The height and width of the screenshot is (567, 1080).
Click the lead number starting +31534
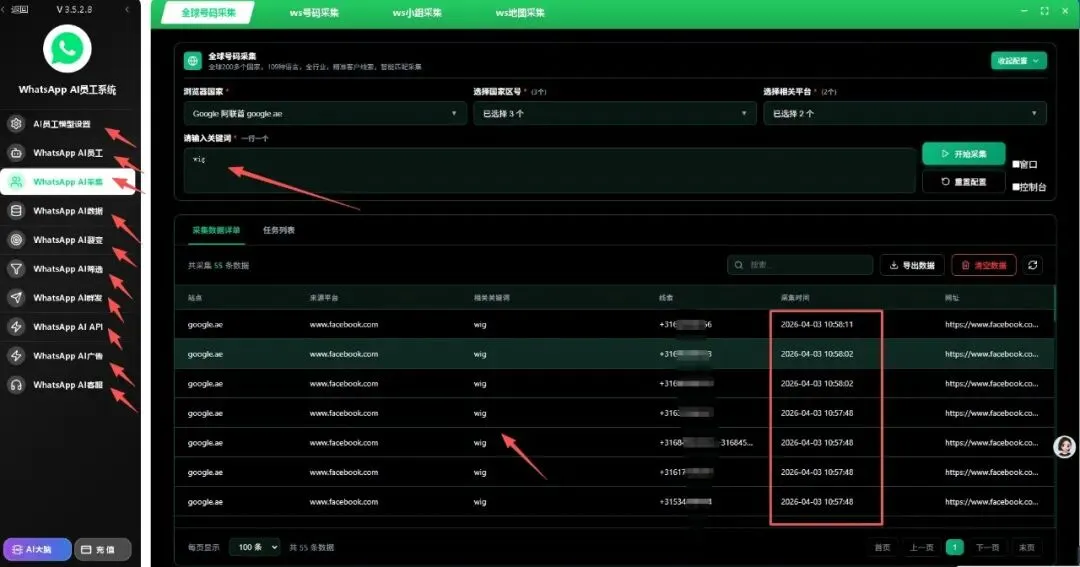[685, 502]
